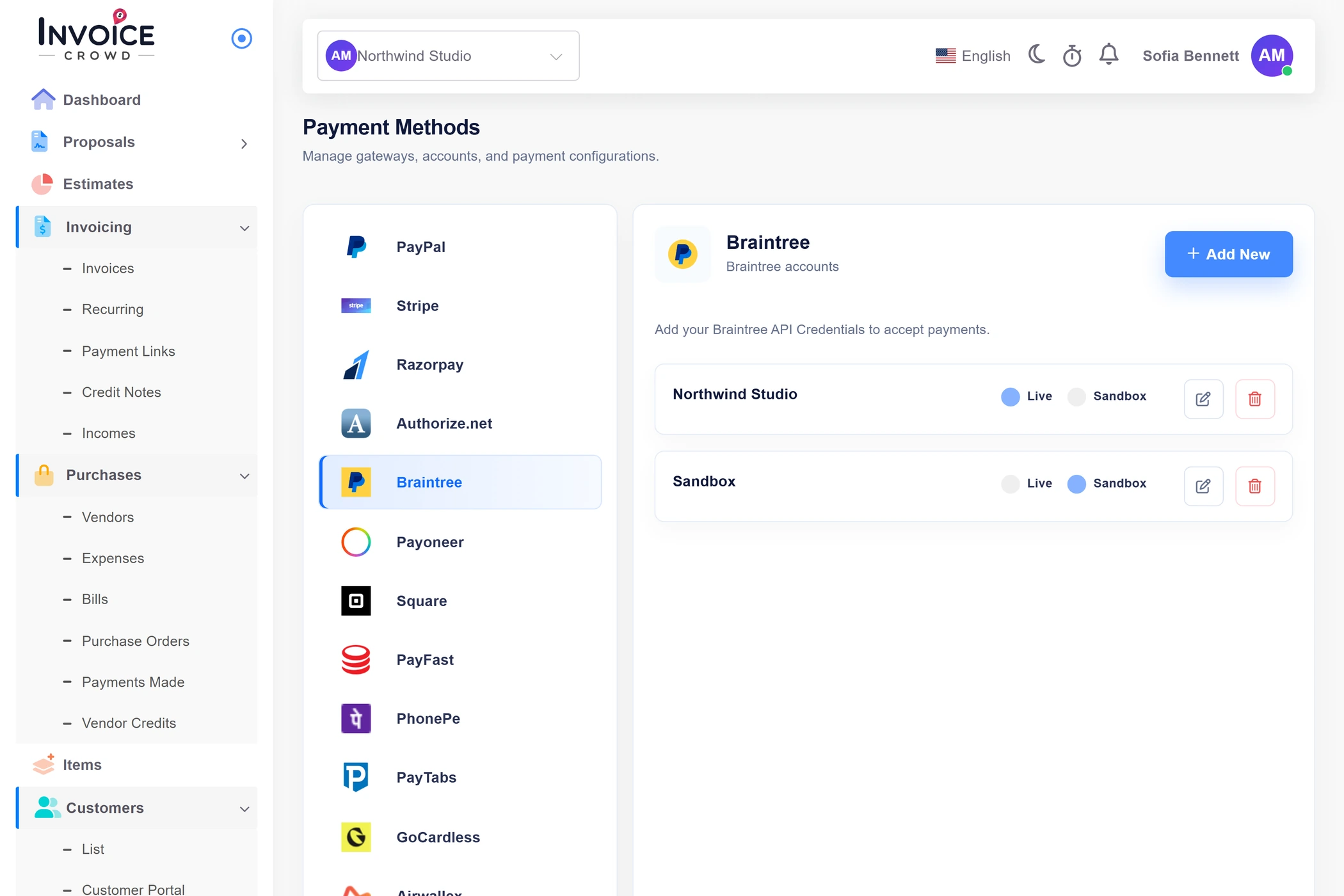Delete the Northwind Studio Braintree account

(x=1254, y=399)
